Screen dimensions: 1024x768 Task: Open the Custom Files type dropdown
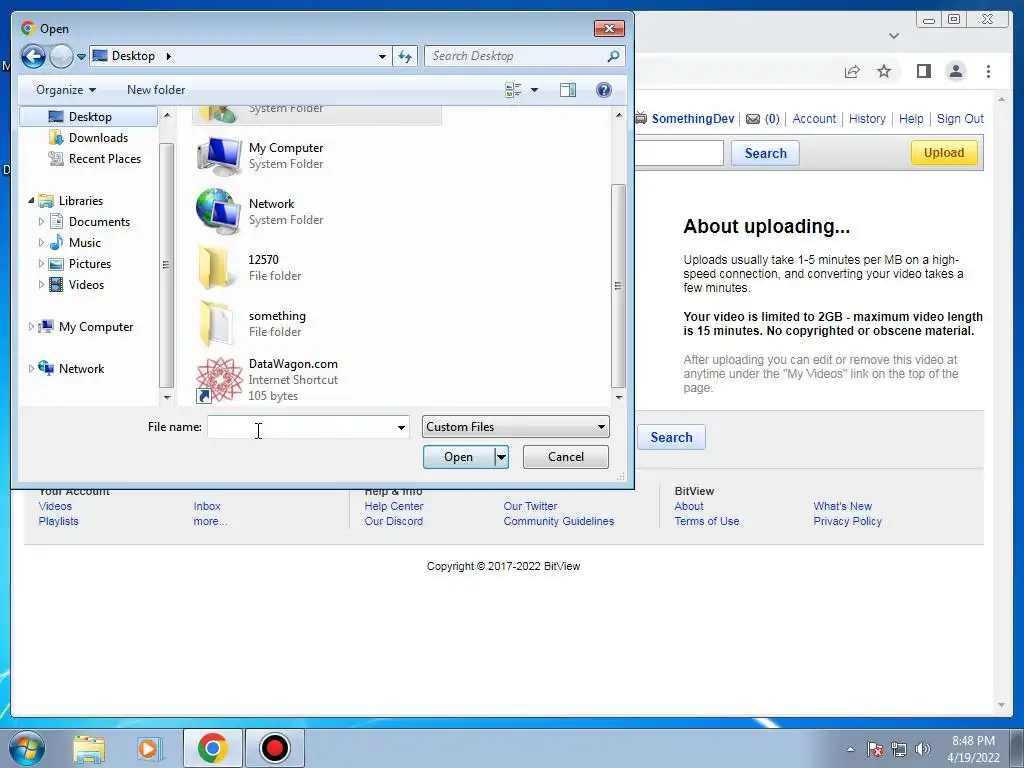516,427
